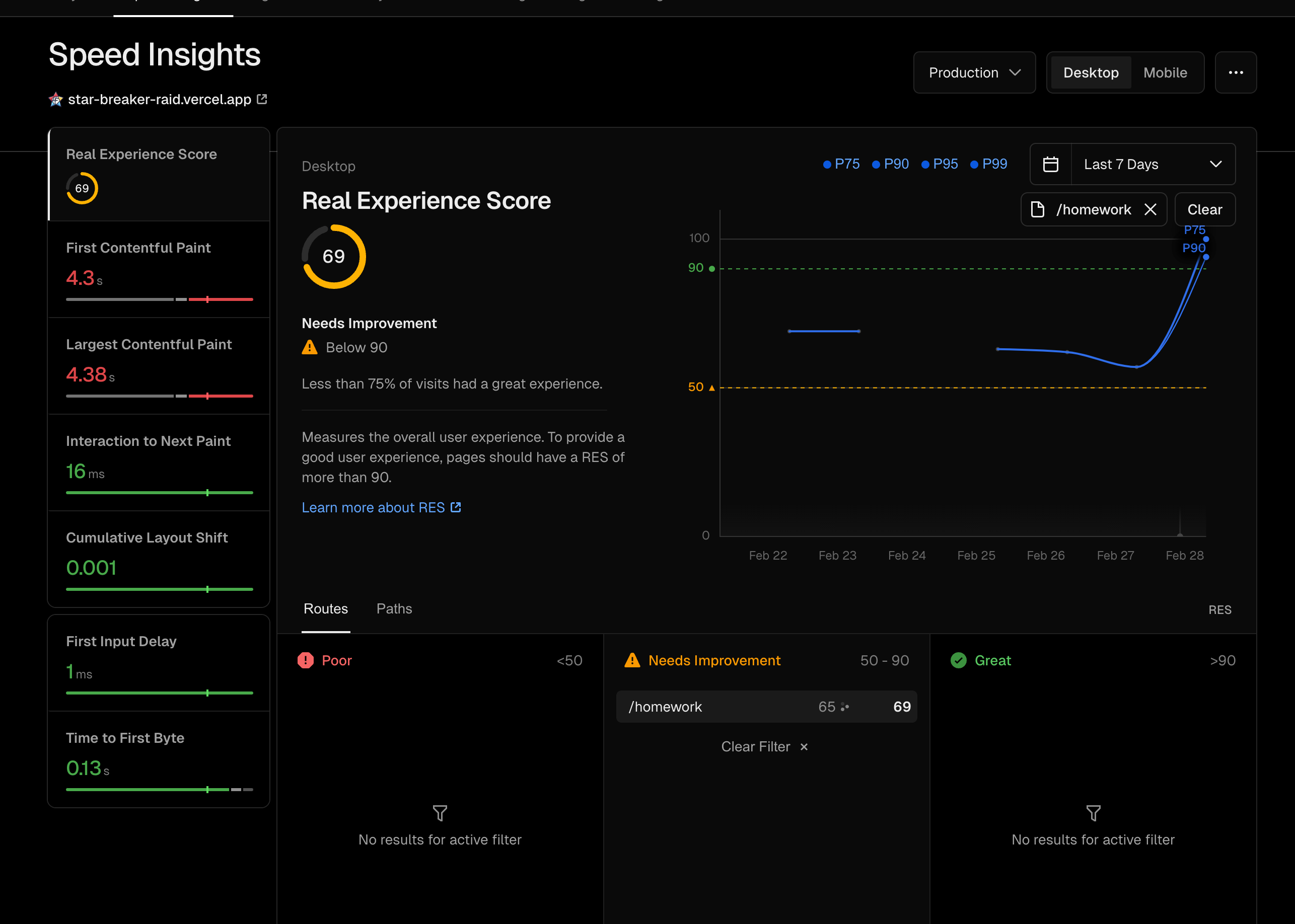
Task: Open the Production environment dropdown
Action: point(974,73)
